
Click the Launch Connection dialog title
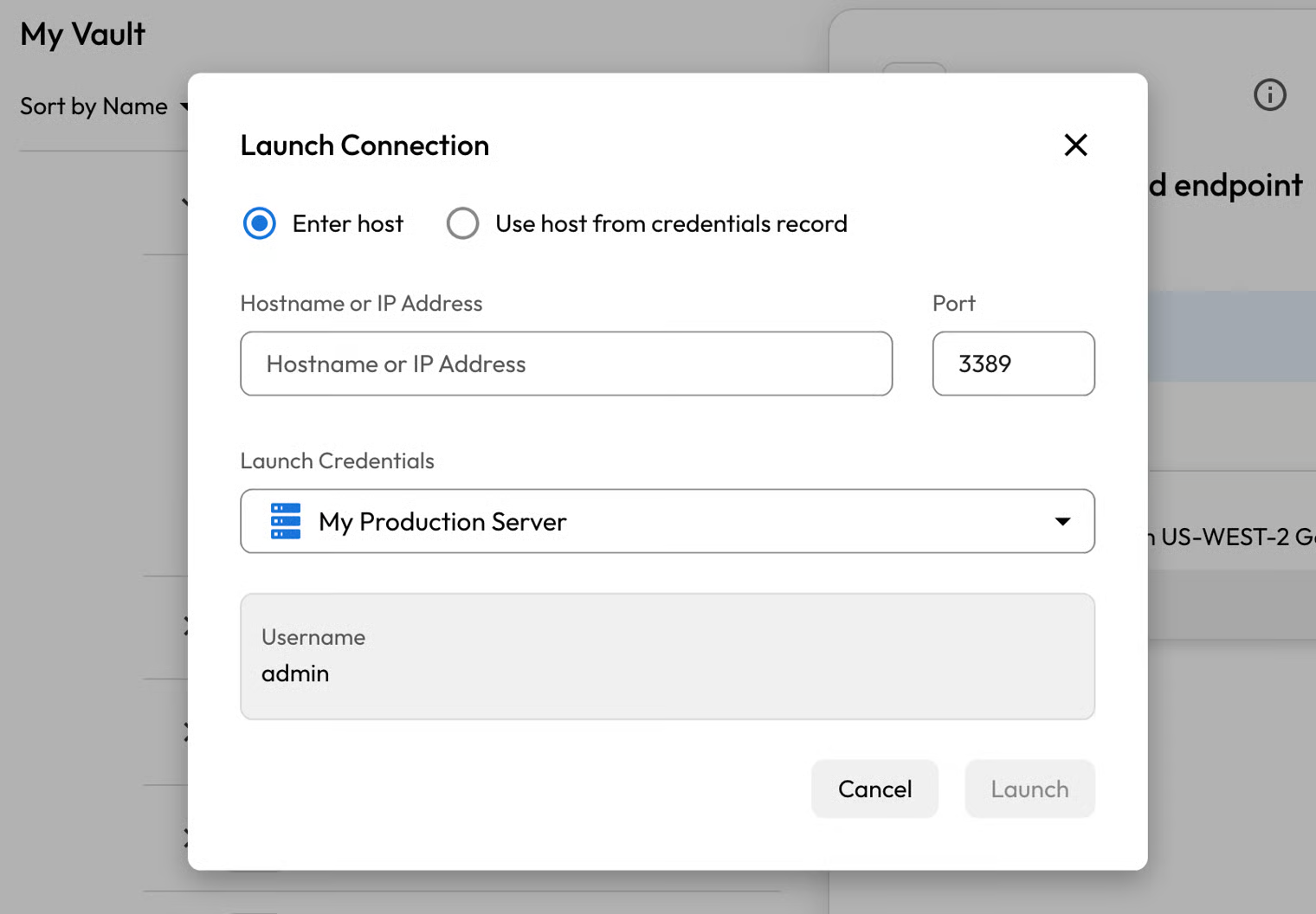click(364, 145)
